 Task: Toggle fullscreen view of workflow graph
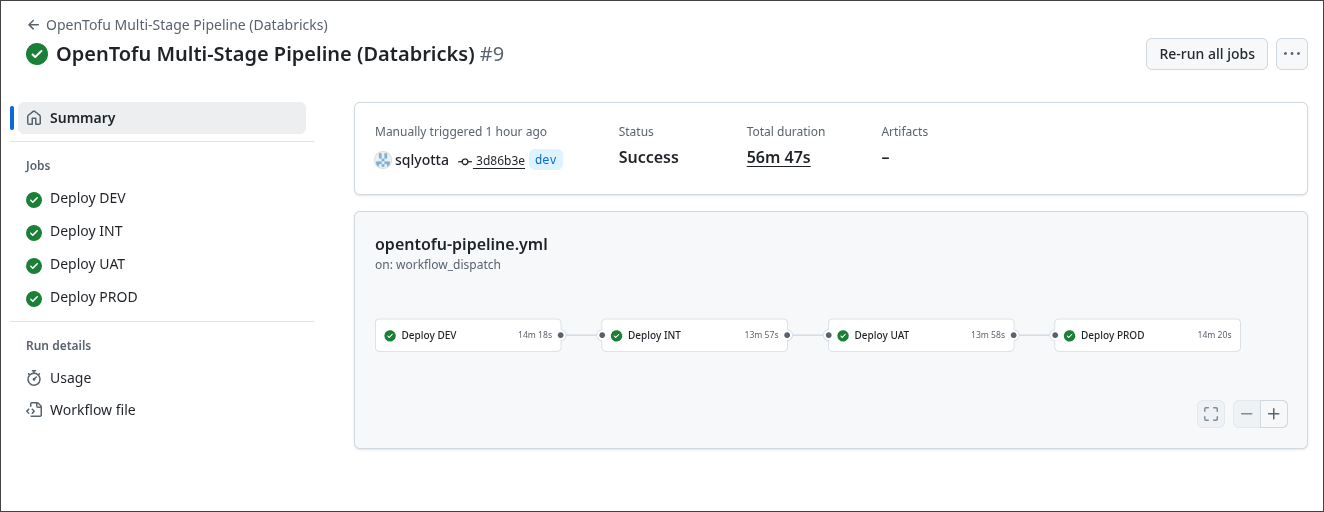tap(1211, 414)
